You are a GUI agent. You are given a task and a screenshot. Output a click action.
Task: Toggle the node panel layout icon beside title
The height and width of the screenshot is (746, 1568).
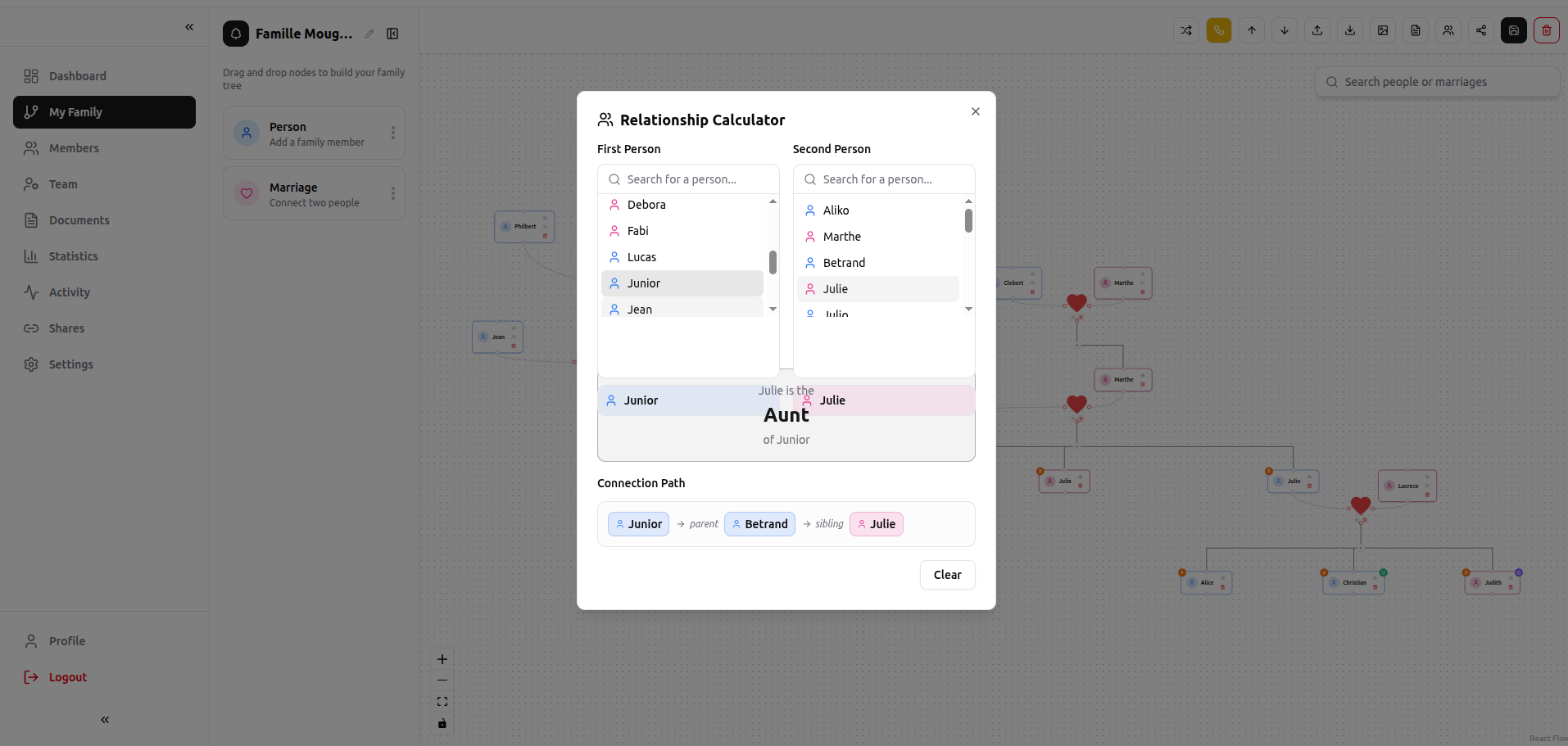point(392,34)
